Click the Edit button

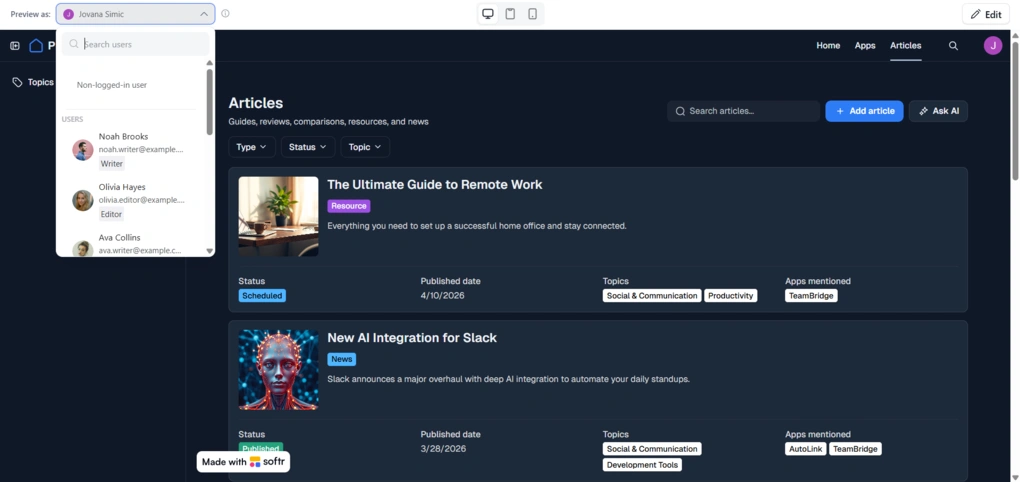click(986, 14)
